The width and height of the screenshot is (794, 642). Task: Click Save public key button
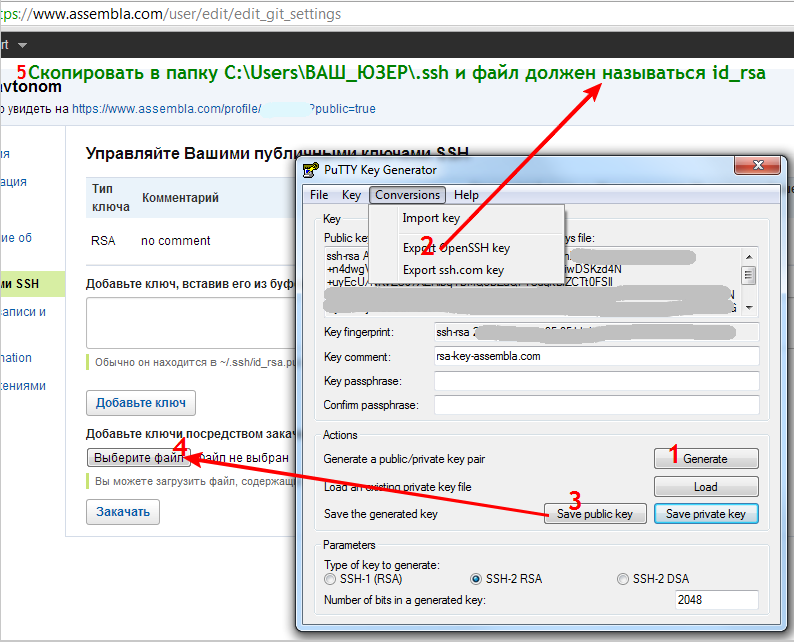(595, 514)
